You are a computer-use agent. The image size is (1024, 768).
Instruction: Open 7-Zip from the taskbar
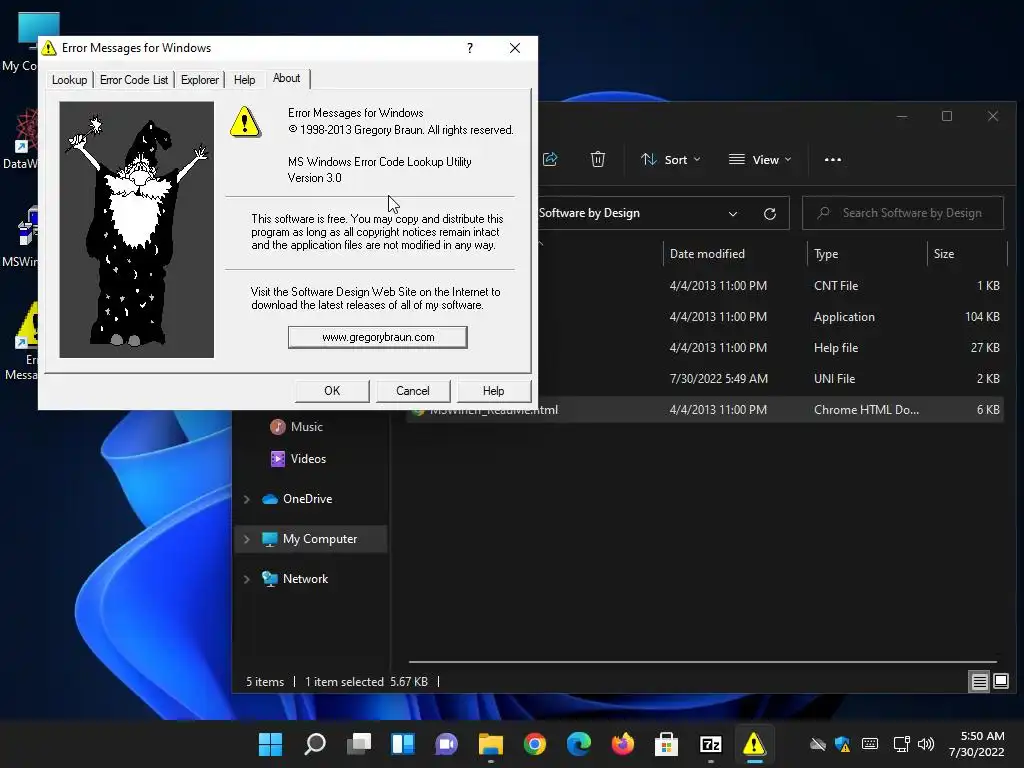[x=711, y=744]
